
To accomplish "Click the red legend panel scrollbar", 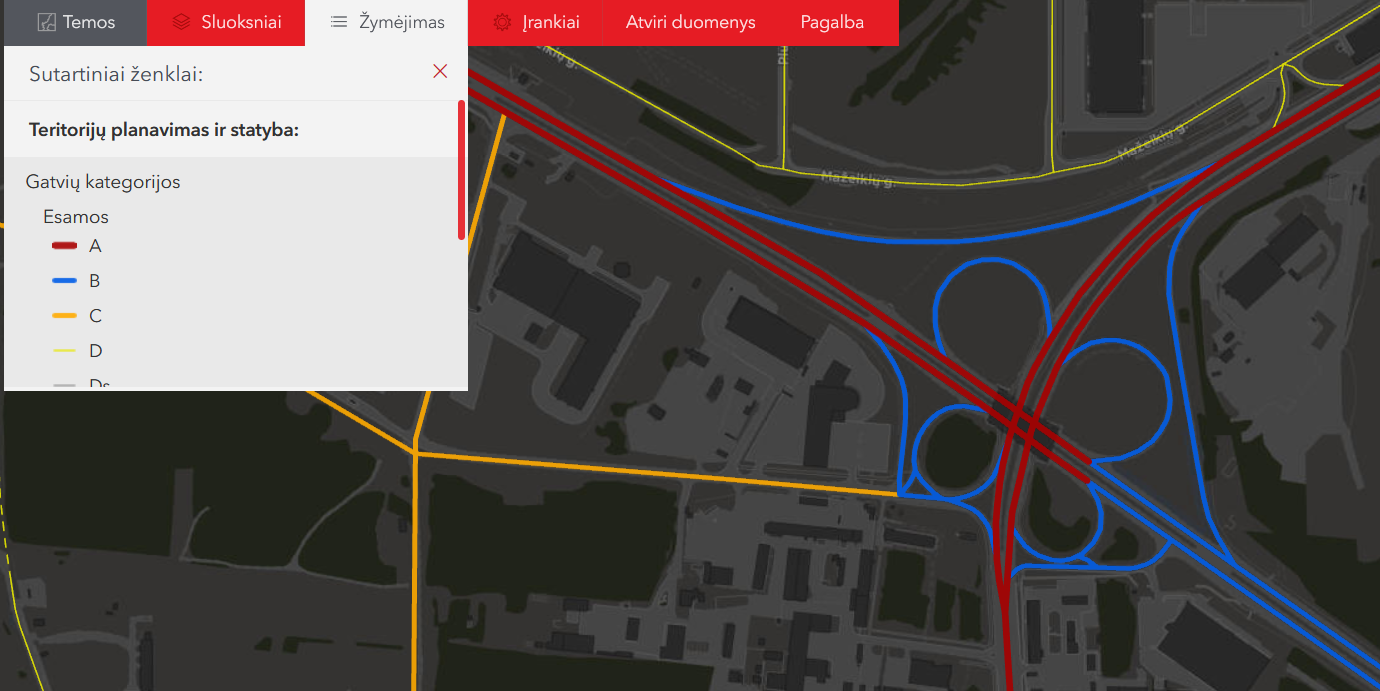I will tap(461, 170).
